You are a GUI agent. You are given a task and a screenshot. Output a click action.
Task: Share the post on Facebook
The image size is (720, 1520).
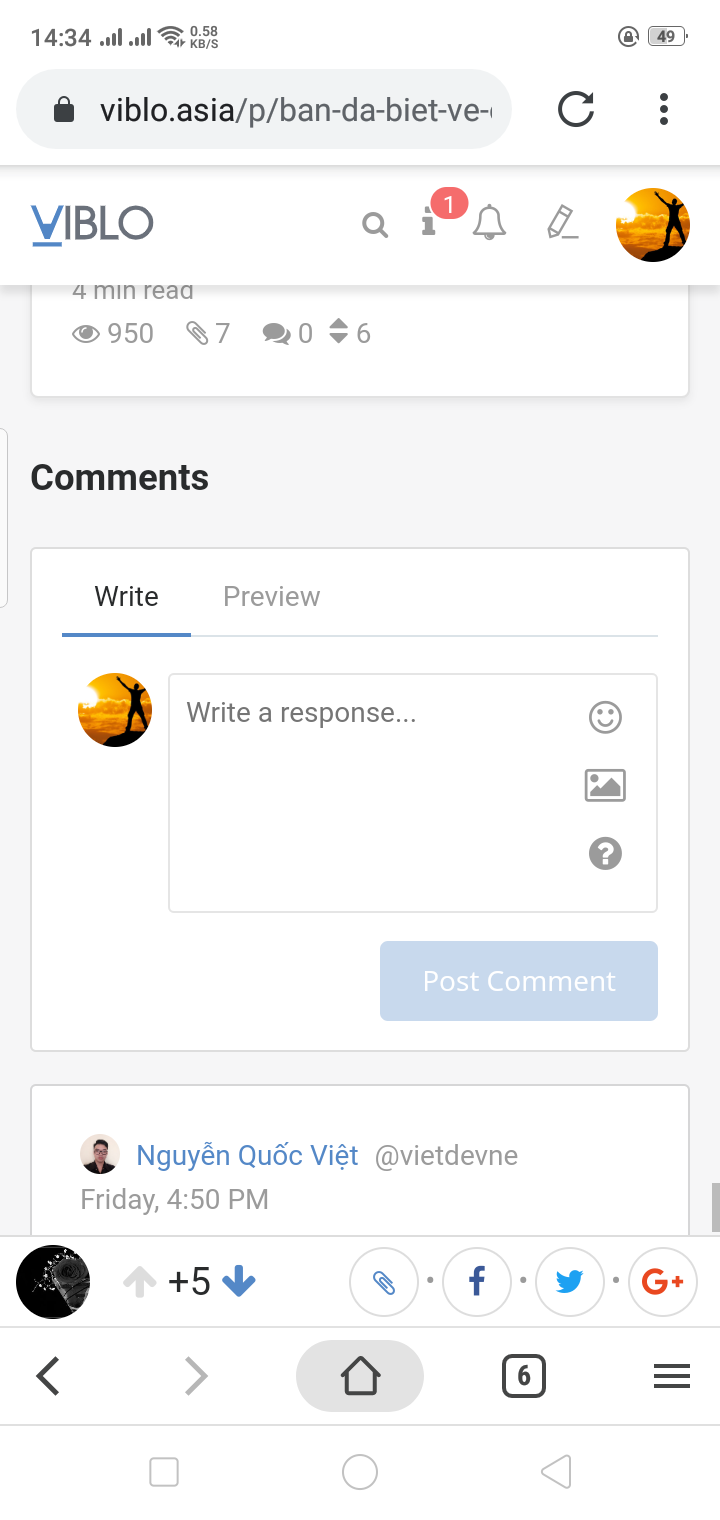pyautogui.click(x=477, y=1281)
